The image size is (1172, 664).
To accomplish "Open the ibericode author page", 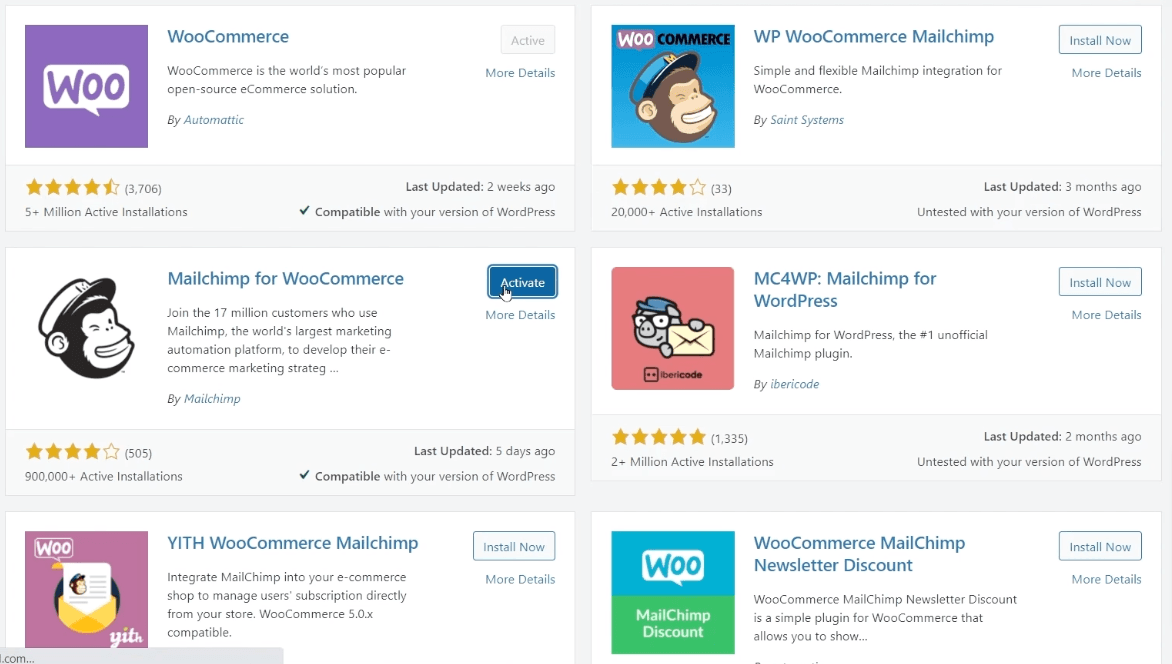I will 794,383.
